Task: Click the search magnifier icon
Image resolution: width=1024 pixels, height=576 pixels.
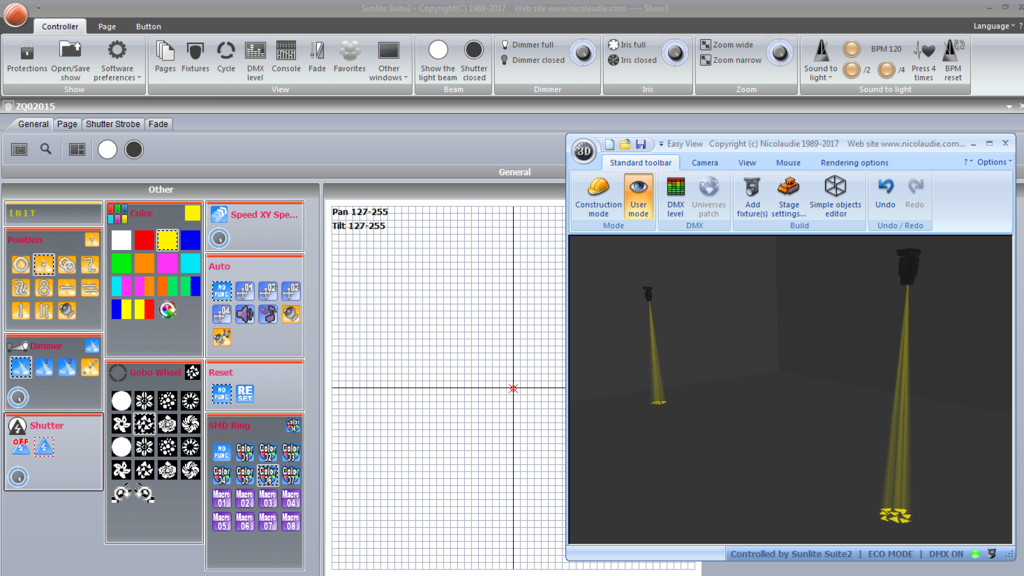Action: 46,150
